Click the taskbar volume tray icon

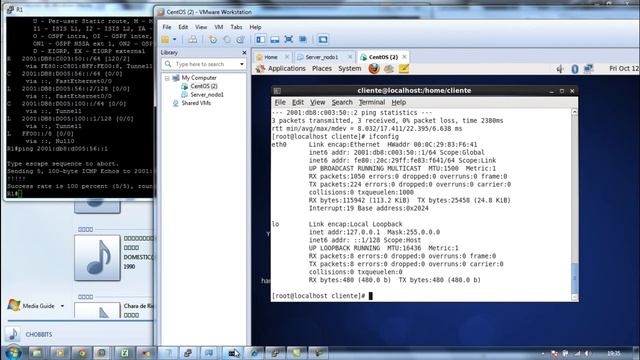click(x=587, y=353)
